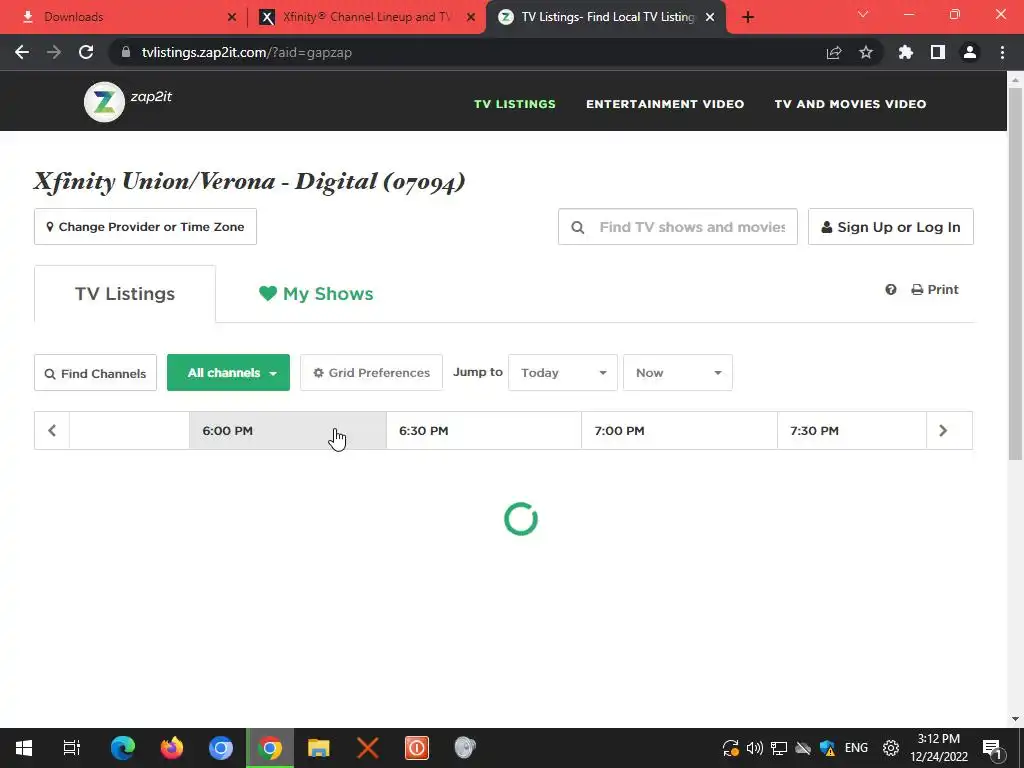Show earlier times with left arrow

(52, 430)
